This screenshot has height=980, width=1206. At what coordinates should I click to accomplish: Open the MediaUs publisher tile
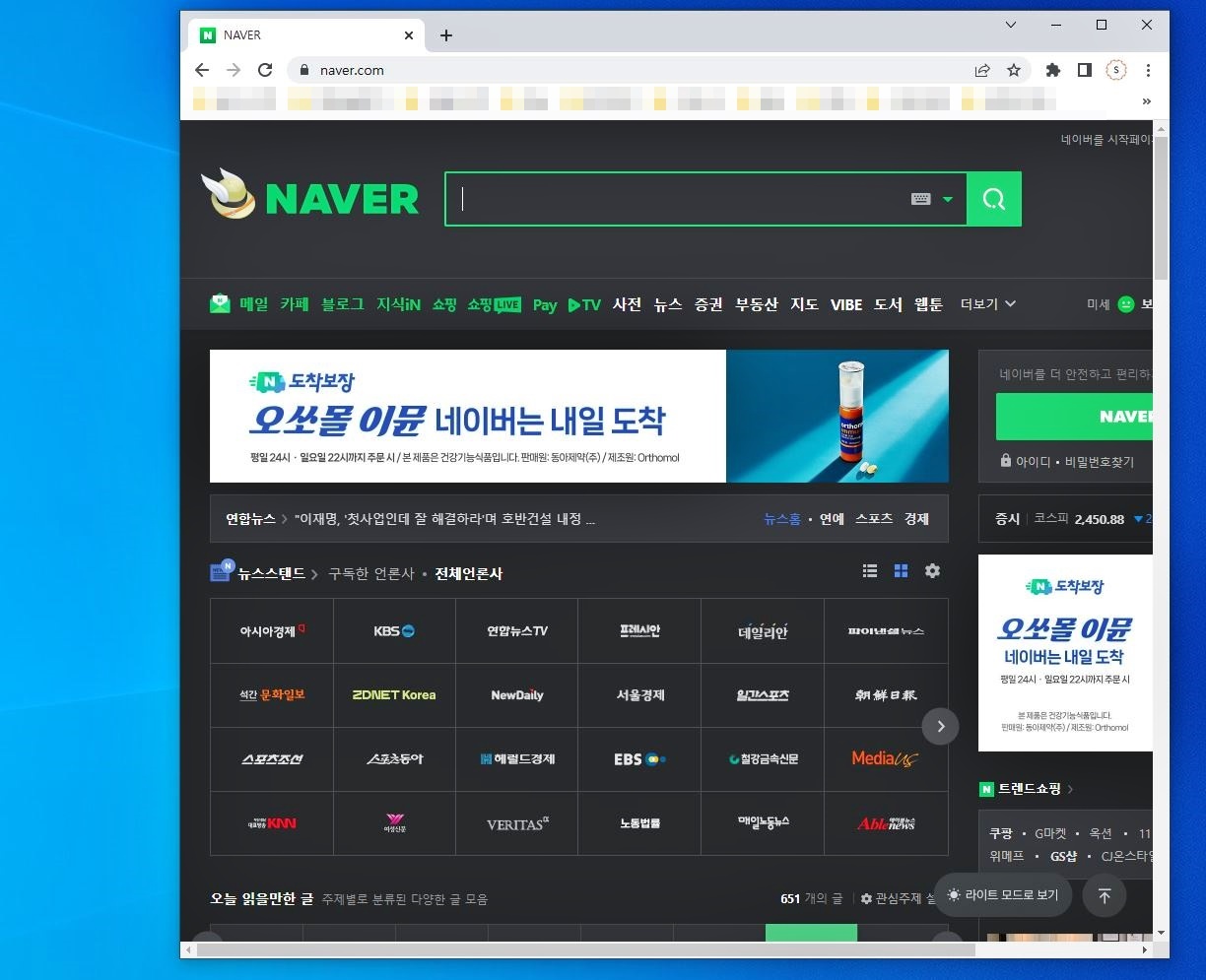click(886, 759)
